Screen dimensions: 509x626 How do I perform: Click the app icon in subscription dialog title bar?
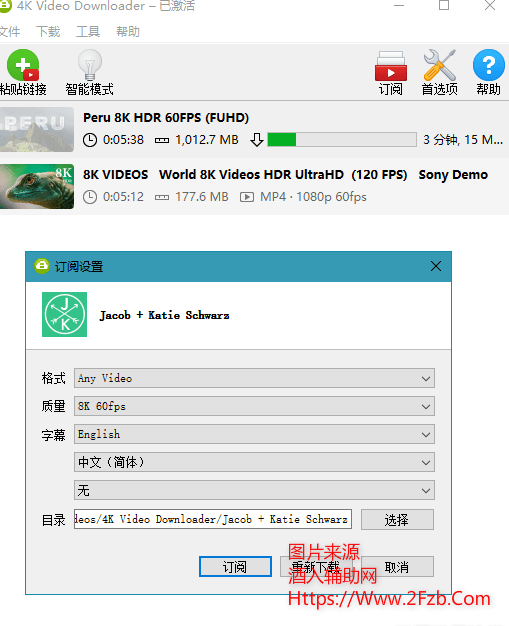[42, 266]
